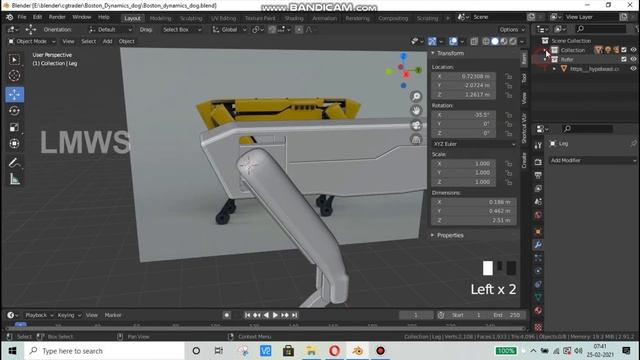Open the View Layer properties tab
The width and height of the screenshot is (640, 360).
(538, 189)
